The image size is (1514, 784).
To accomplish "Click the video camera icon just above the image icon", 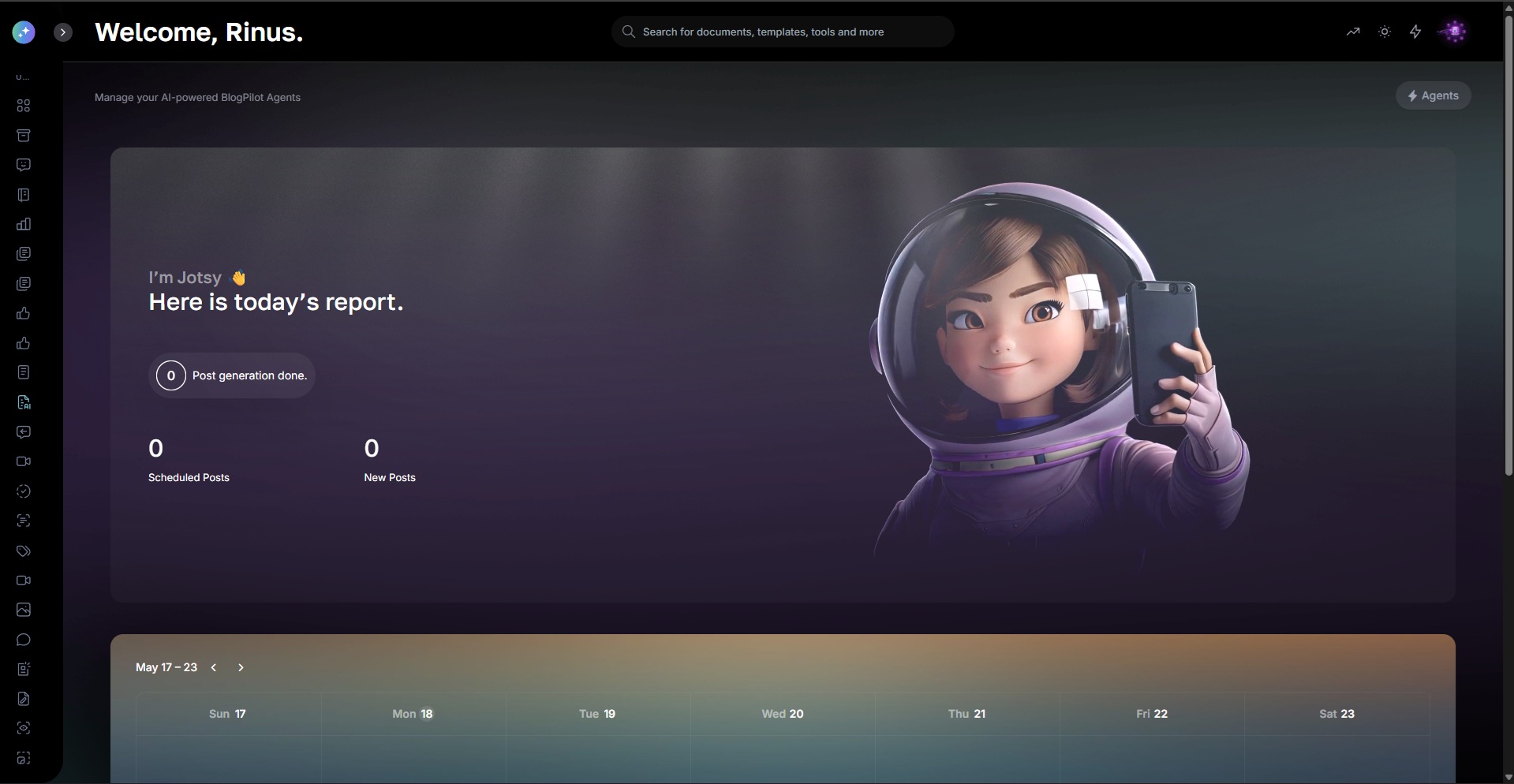I will tap(24, 581).
